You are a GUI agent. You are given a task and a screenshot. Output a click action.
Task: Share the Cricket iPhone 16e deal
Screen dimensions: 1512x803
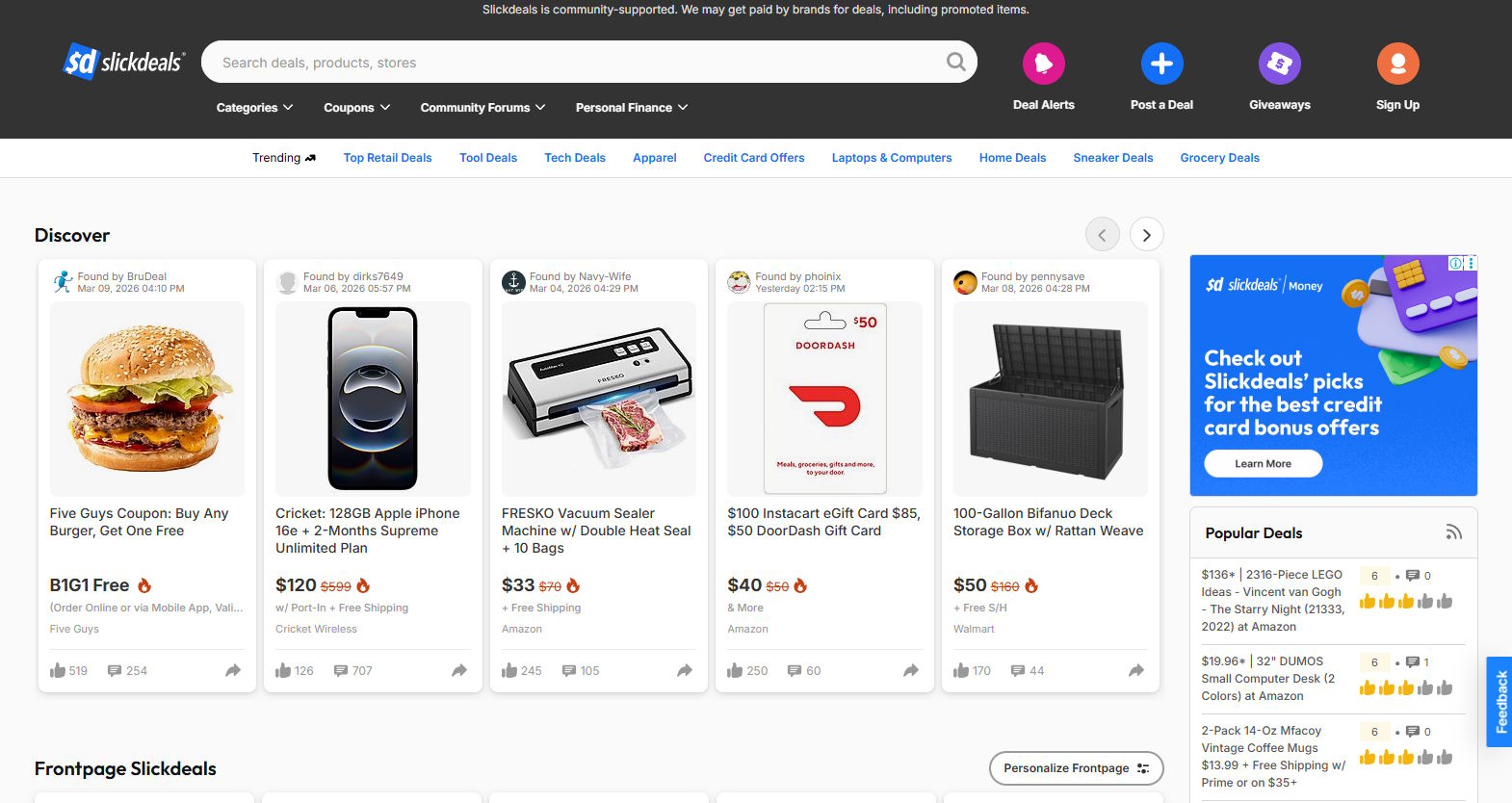[459, 670]
